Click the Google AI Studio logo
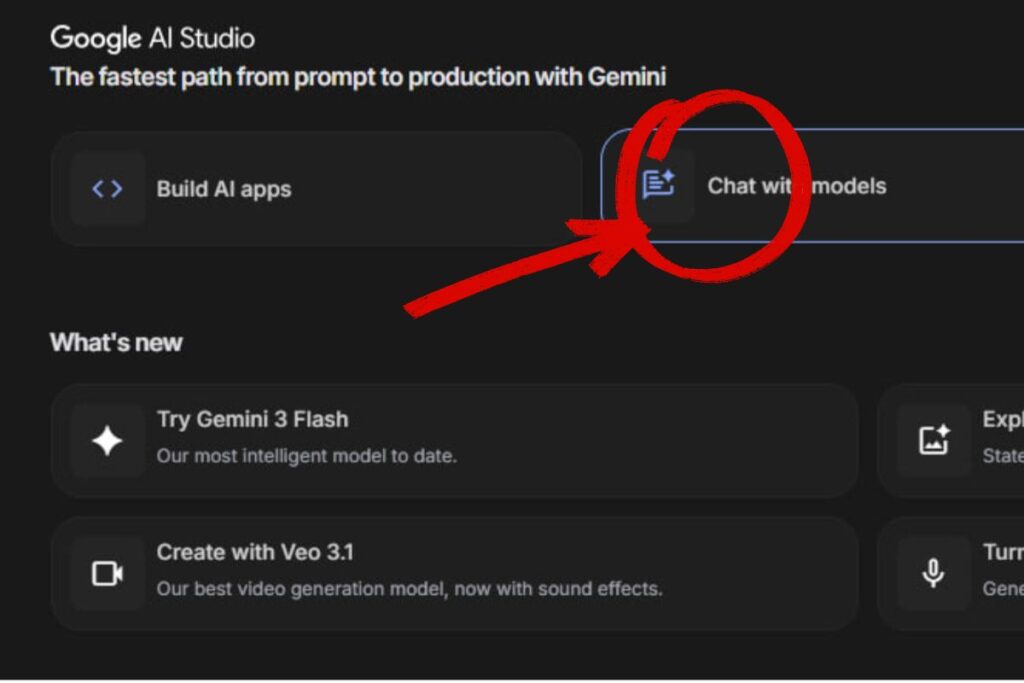Screen dimensions: 1024x683 click(x=152, y=39)
